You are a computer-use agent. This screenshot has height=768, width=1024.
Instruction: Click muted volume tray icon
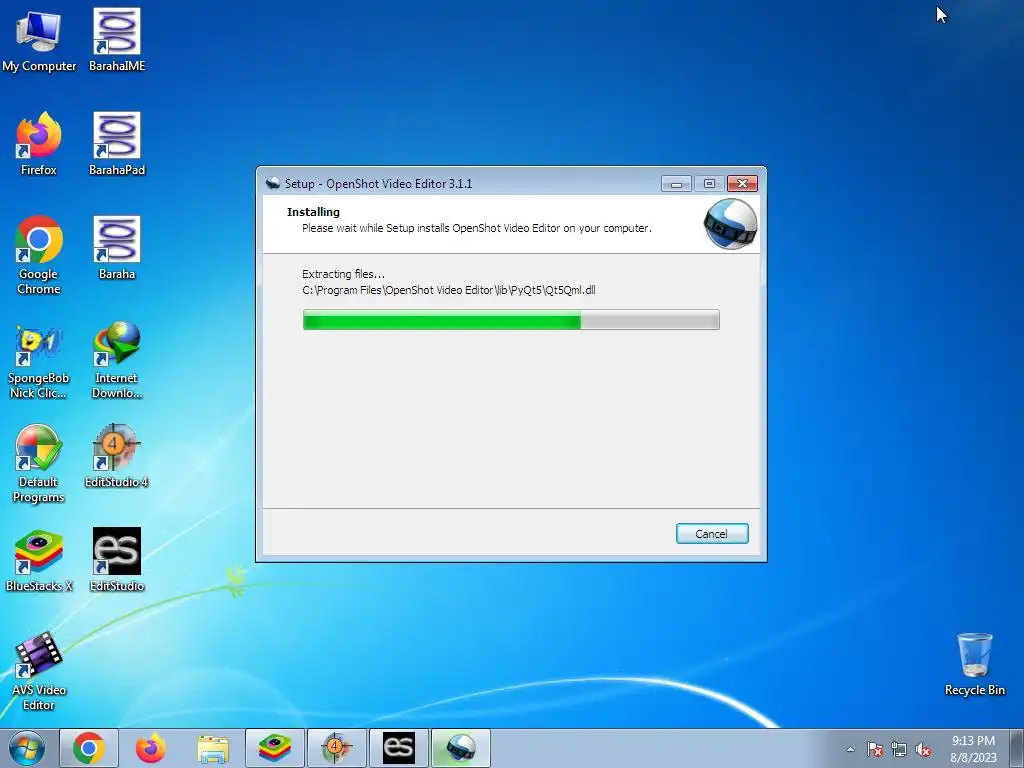click(x=923, y=749)
